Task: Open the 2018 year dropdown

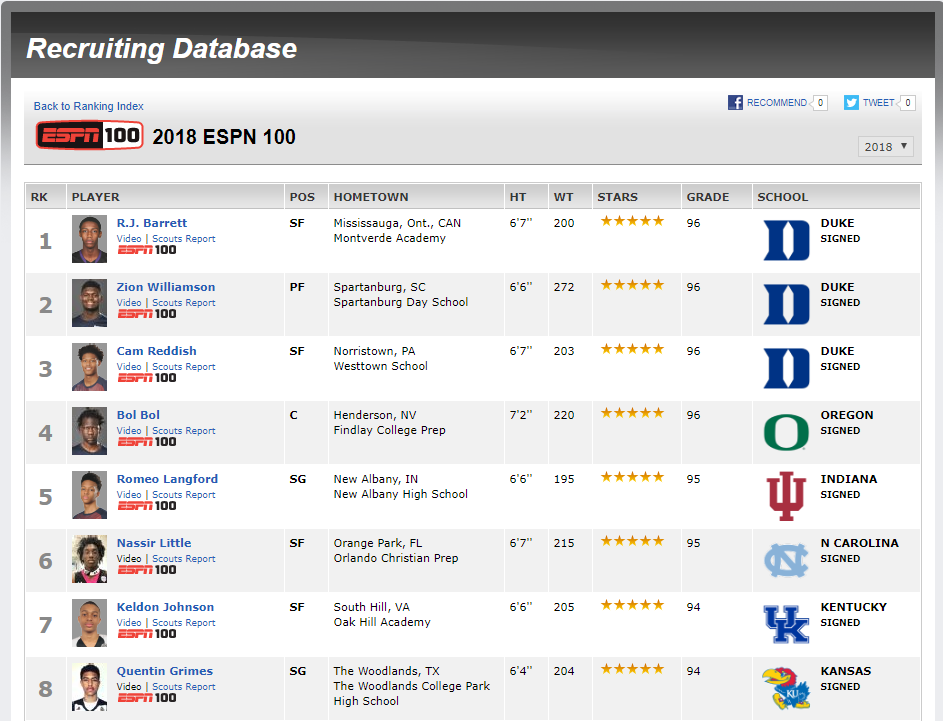Action: click(886, 146)
